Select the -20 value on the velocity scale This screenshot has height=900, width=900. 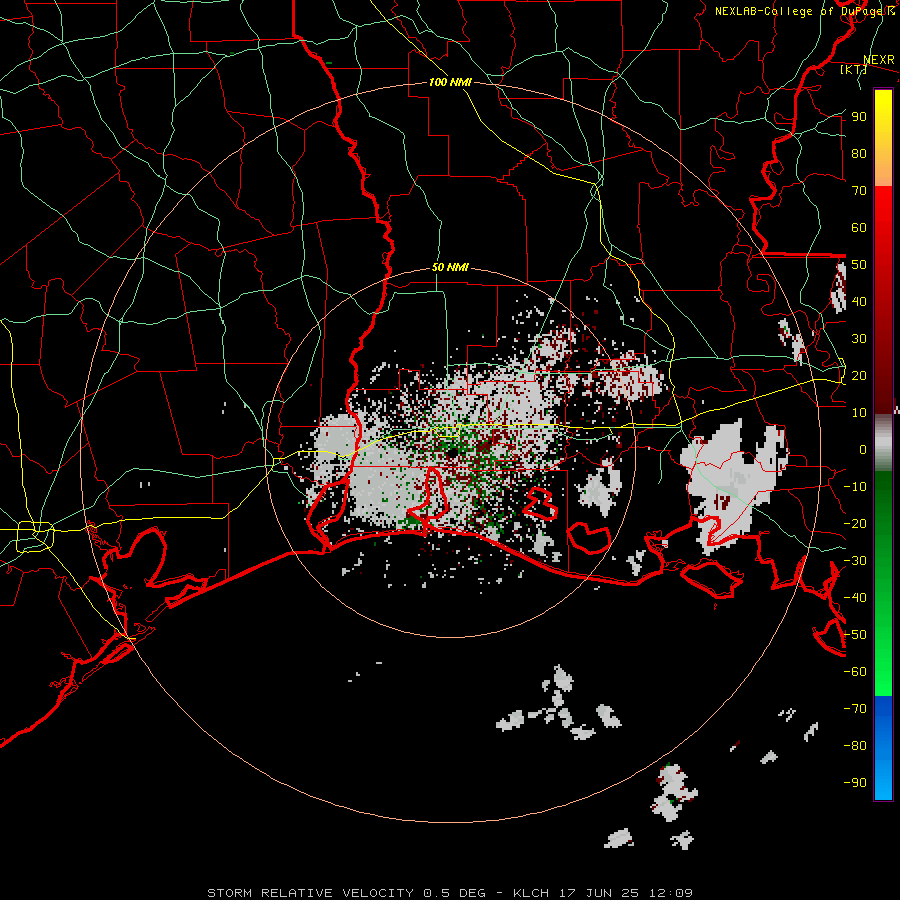point(855,523)
